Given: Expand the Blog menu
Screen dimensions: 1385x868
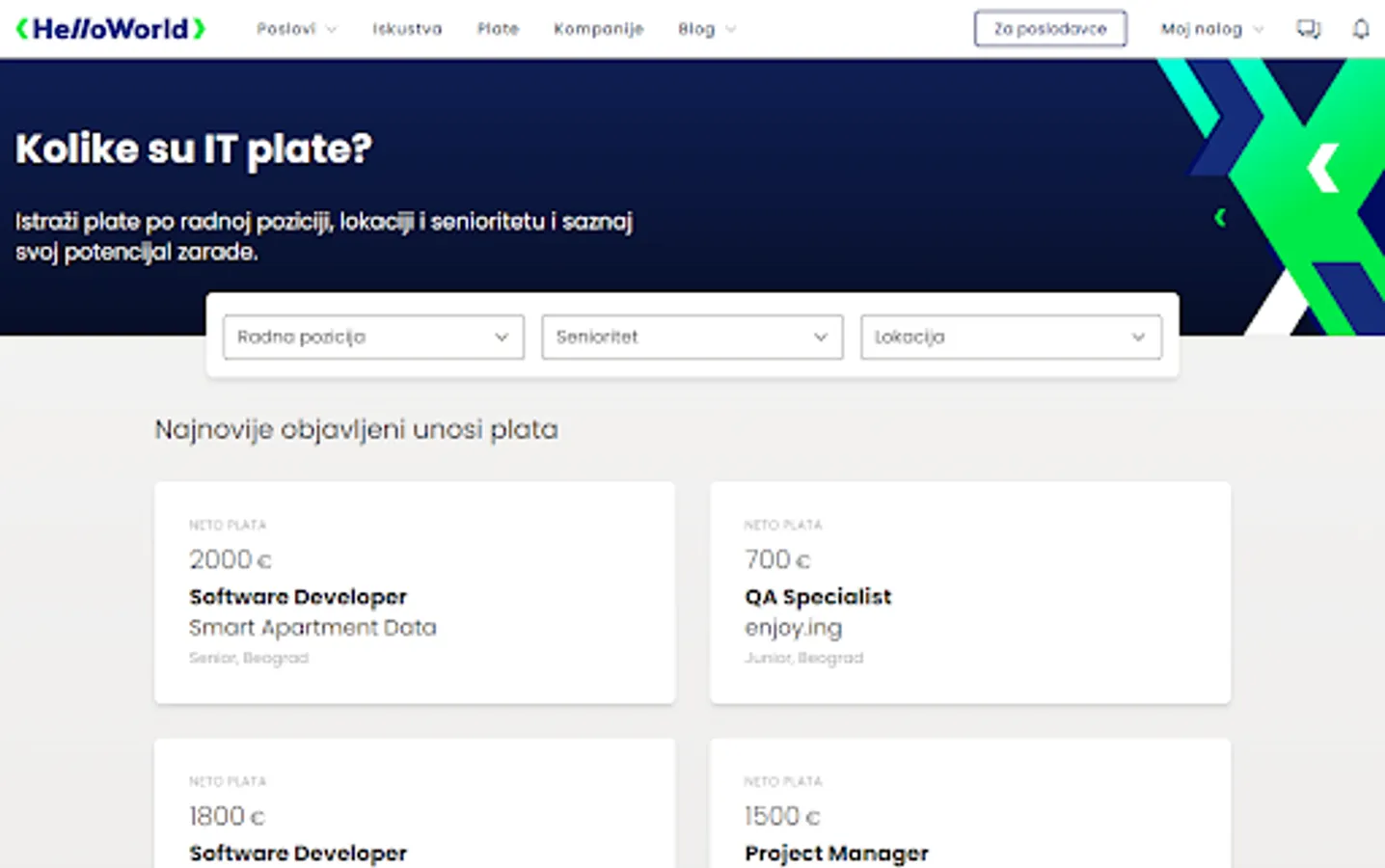Looking at the screenshot, I should point(706,29).
